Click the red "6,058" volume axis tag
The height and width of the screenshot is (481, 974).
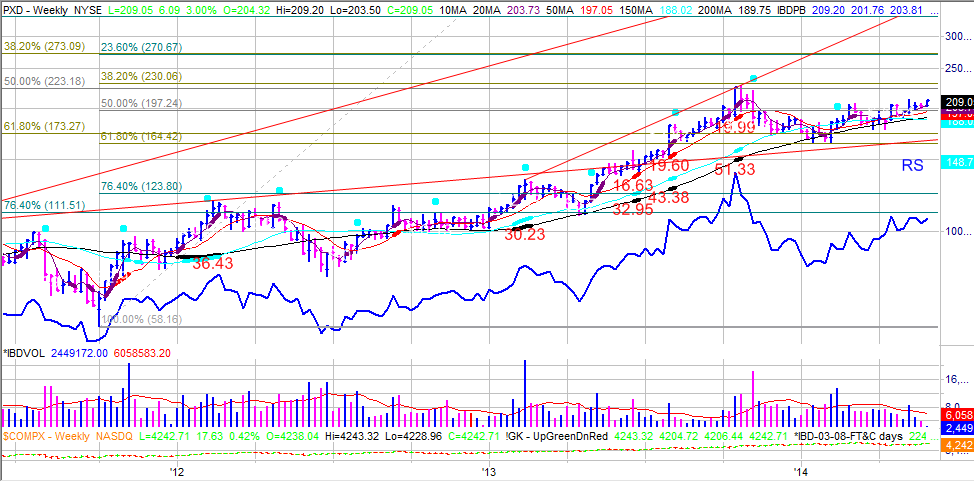click(958, 415)
